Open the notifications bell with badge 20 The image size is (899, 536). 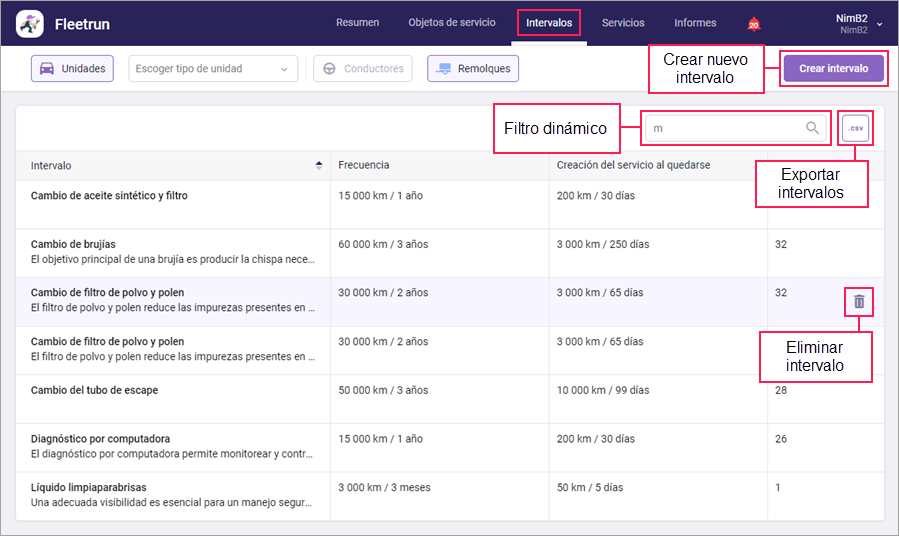coord(753,24)
